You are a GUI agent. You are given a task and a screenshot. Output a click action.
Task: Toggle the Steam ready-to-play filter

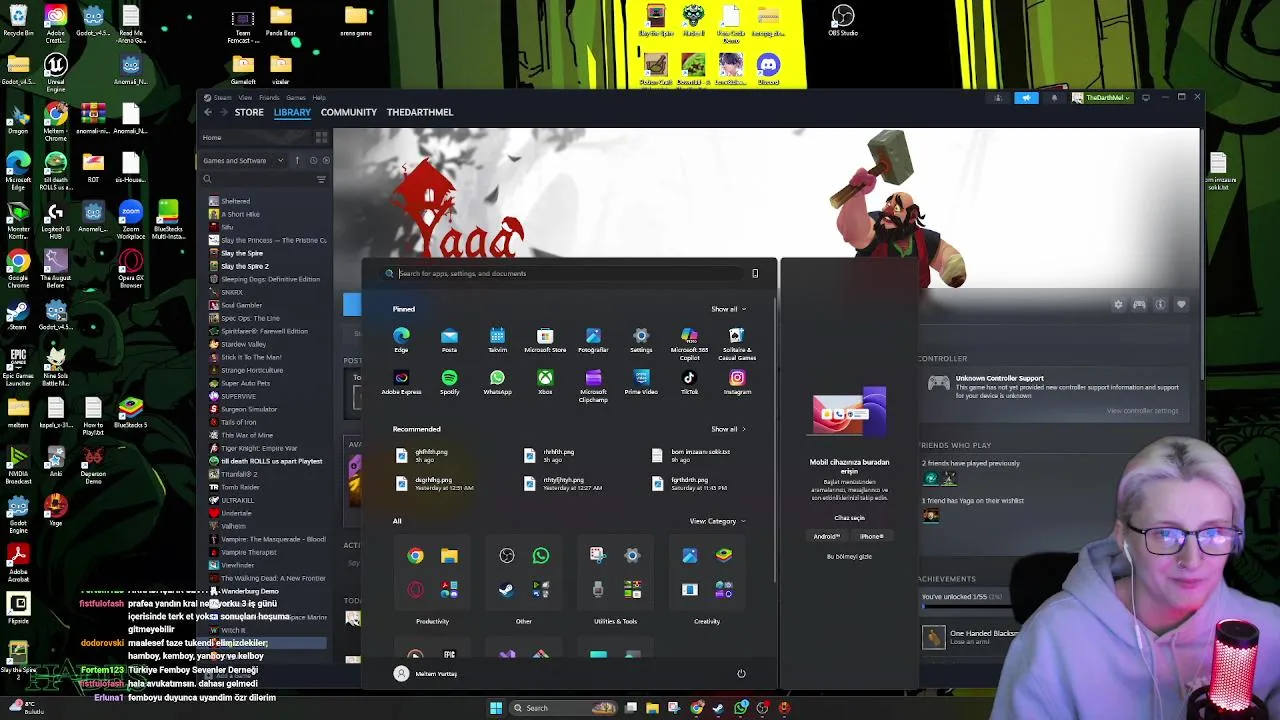point(327,160)
